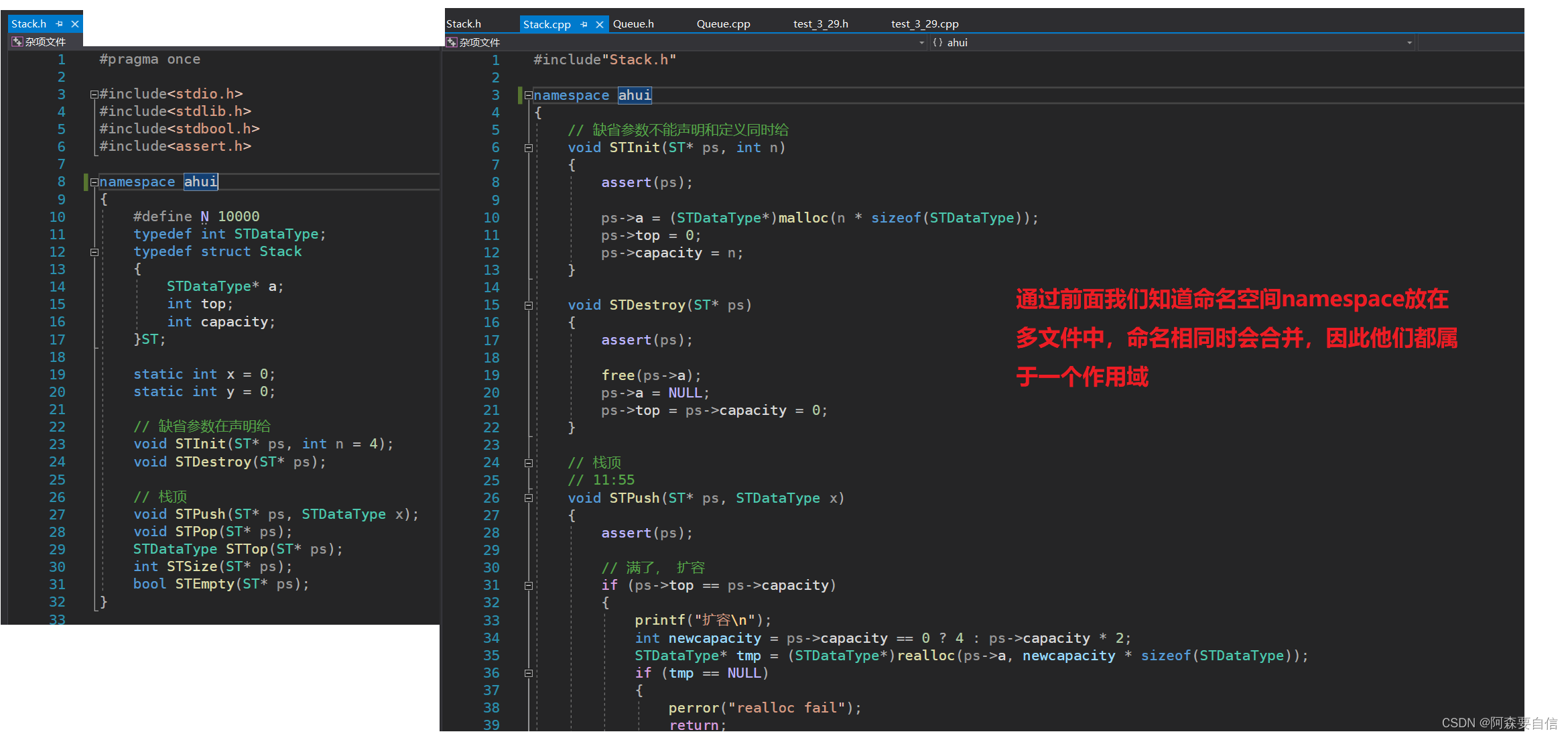Click the 杂项文件 project icon in left editor
This screenshot has height=736, width=1568.
[17, 42]
